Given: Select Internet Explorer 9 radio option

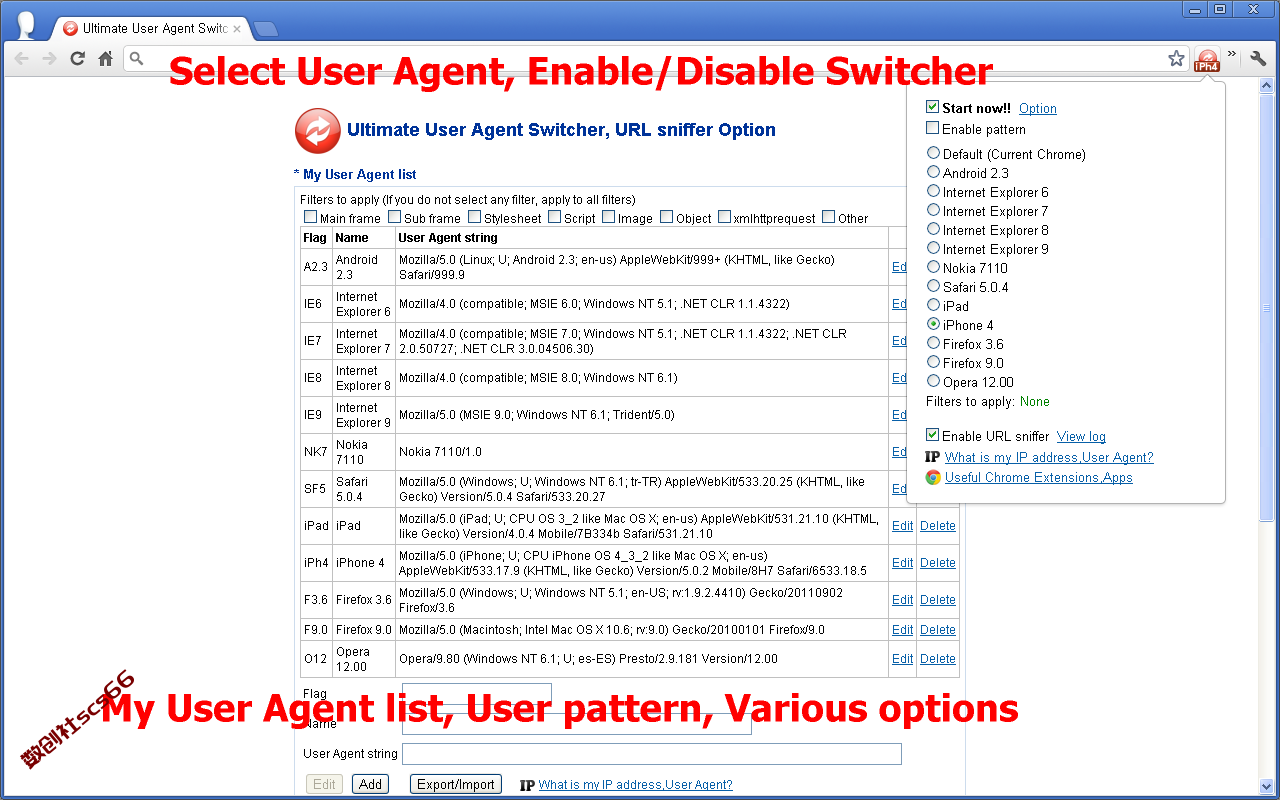Looking at the screenshot, I should click(x=933, y=248).
